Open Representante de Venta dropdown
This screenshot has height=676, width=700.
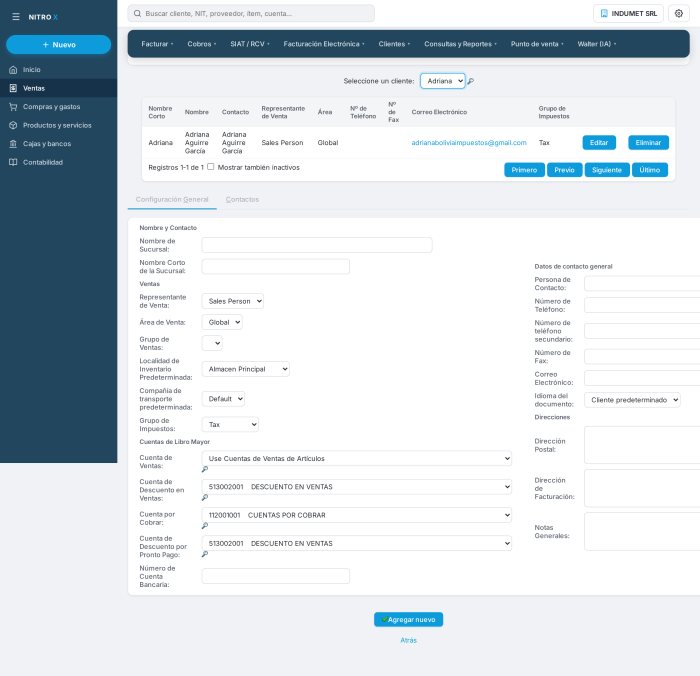click(x=233, y=301)
